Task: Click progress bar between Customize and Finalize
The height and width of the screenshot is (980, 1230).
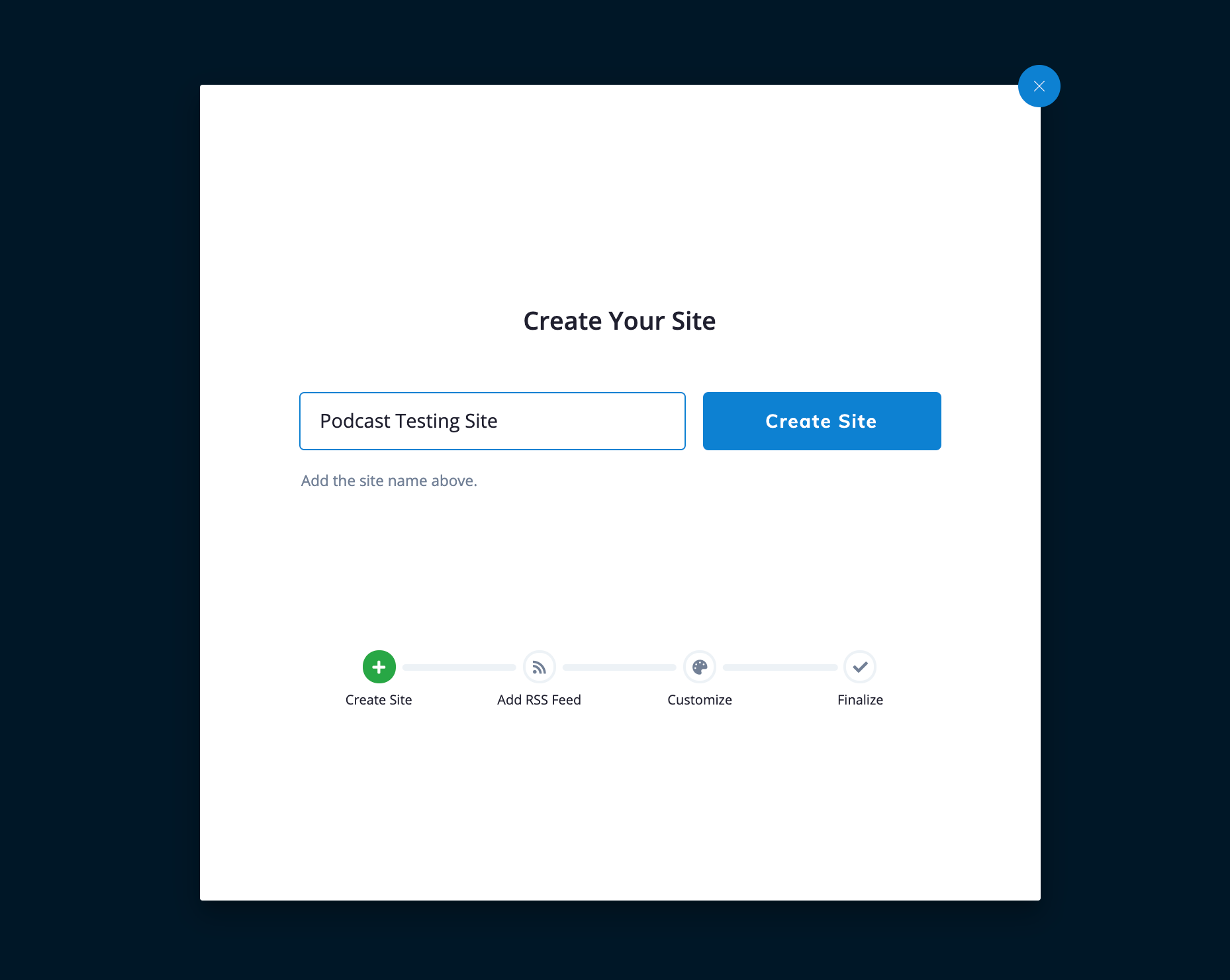Action: pos(780,667)
